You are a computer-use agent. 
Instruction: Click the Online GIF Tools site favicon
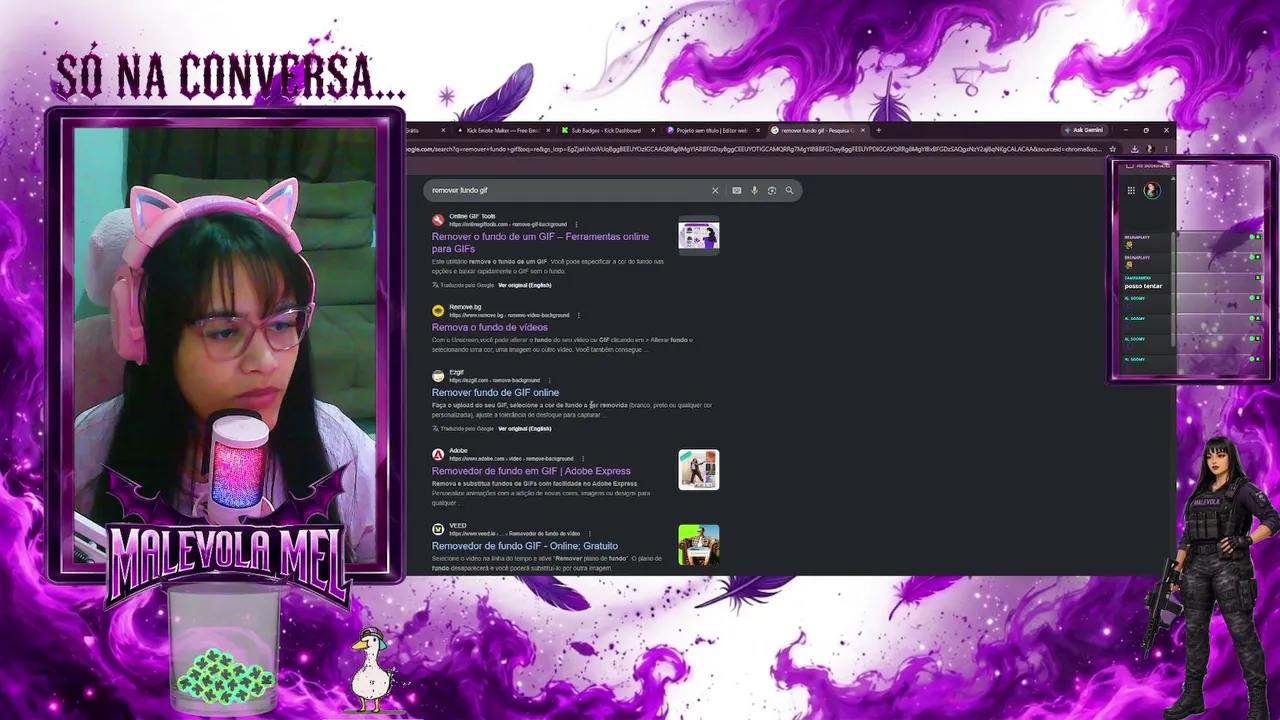[438, 220]
